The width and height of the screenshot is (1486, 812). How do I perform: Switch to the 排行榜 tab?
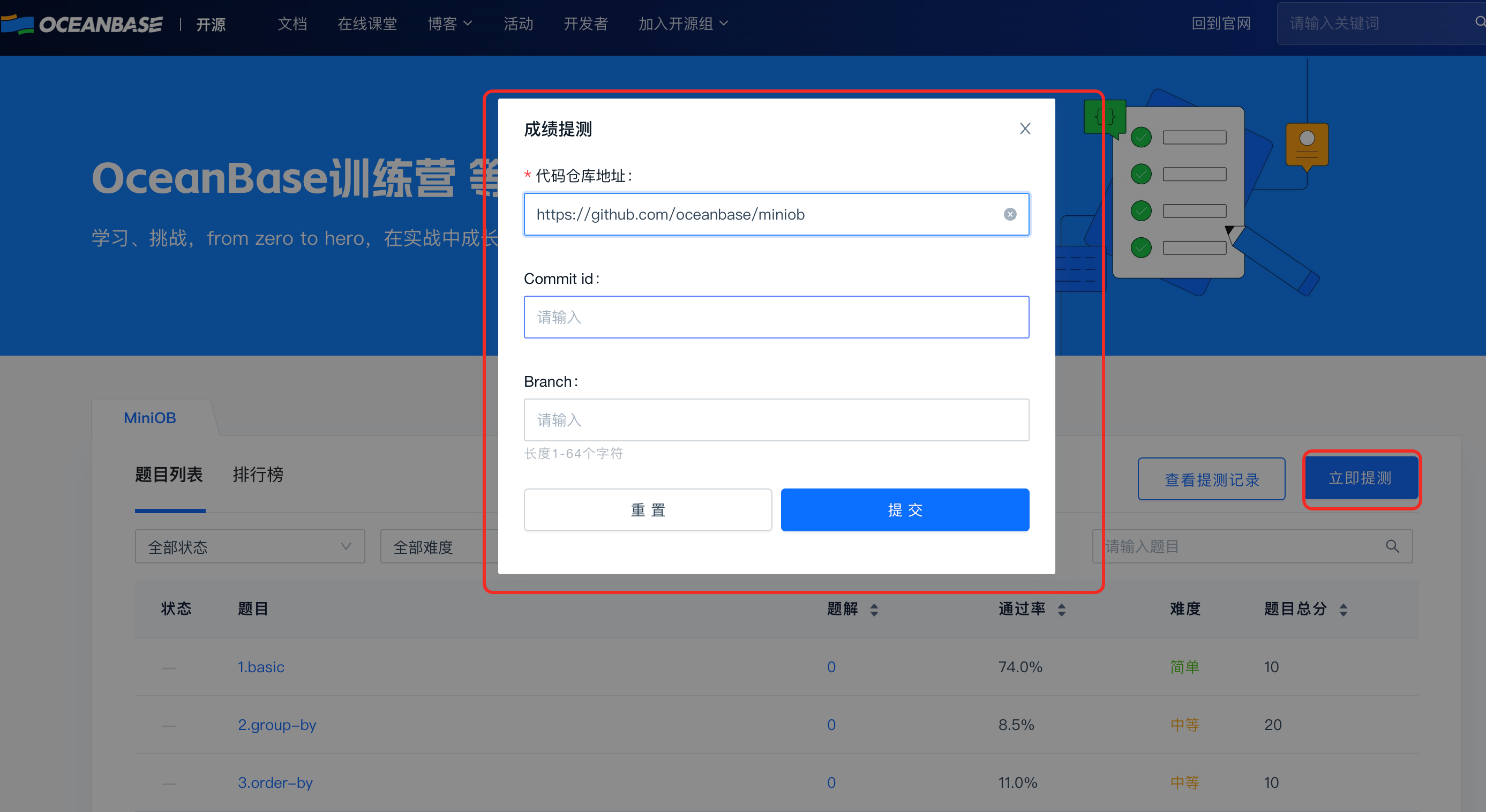[258, 475]
